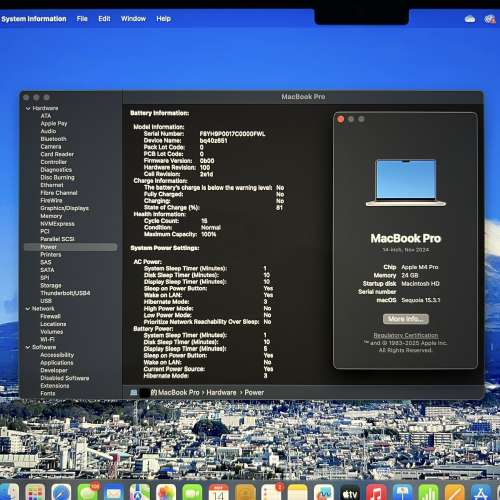Open the orange Pages app in Dock

[455, 492]
